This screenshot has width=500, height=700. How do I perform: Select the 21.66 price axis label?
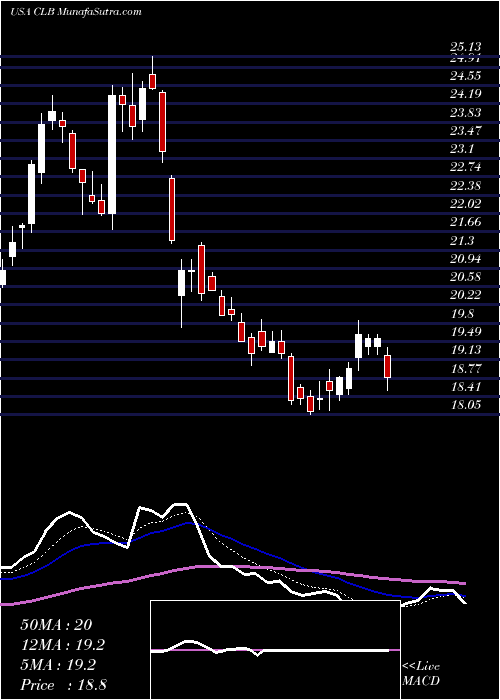465,222
